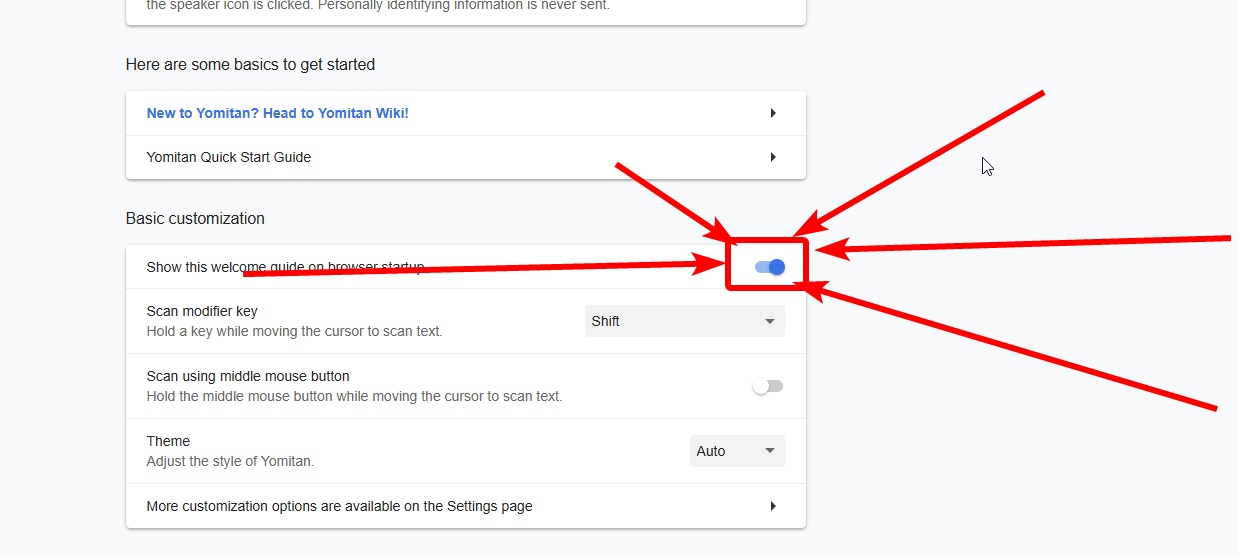This screenshot has width=1239, height=557.
Task: Click 'Here are some basics to get started' heading
Action: (x=250, y=64)
